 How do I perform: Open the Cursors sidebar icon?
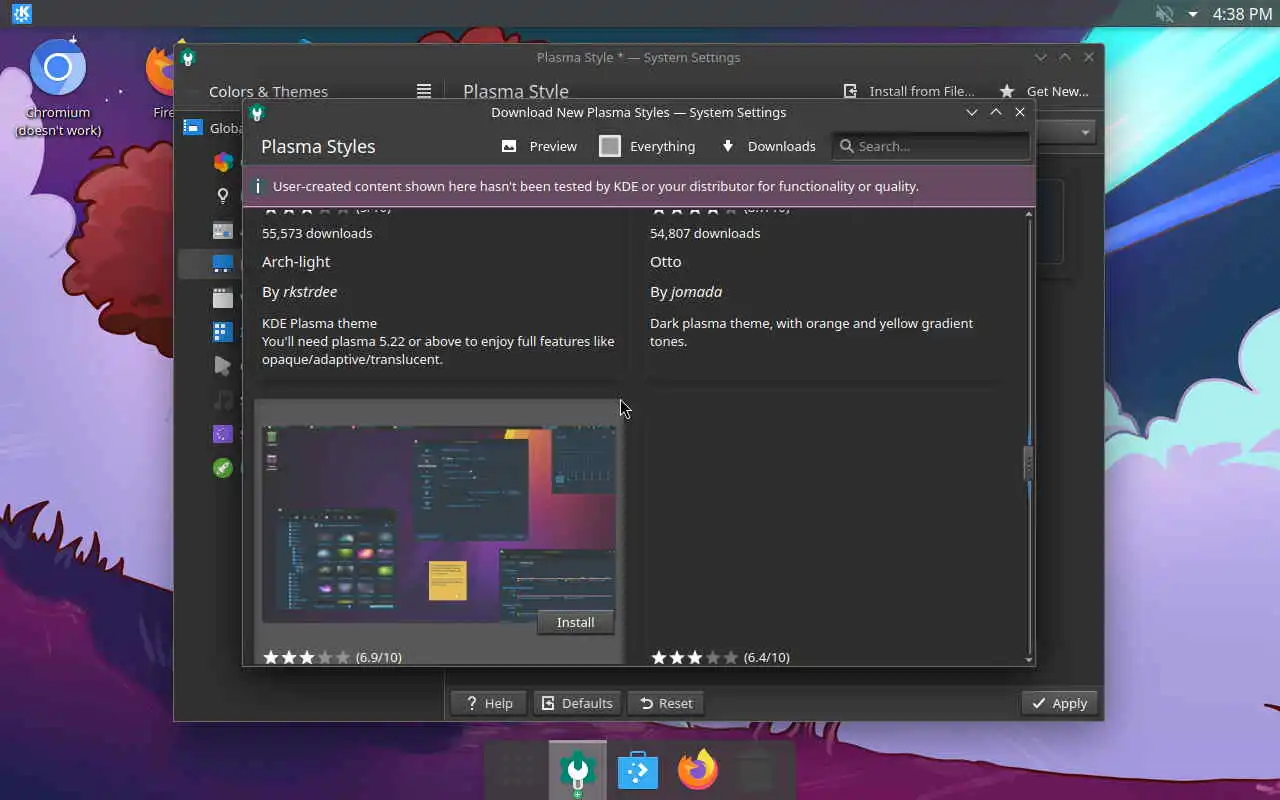click(223, 366)
